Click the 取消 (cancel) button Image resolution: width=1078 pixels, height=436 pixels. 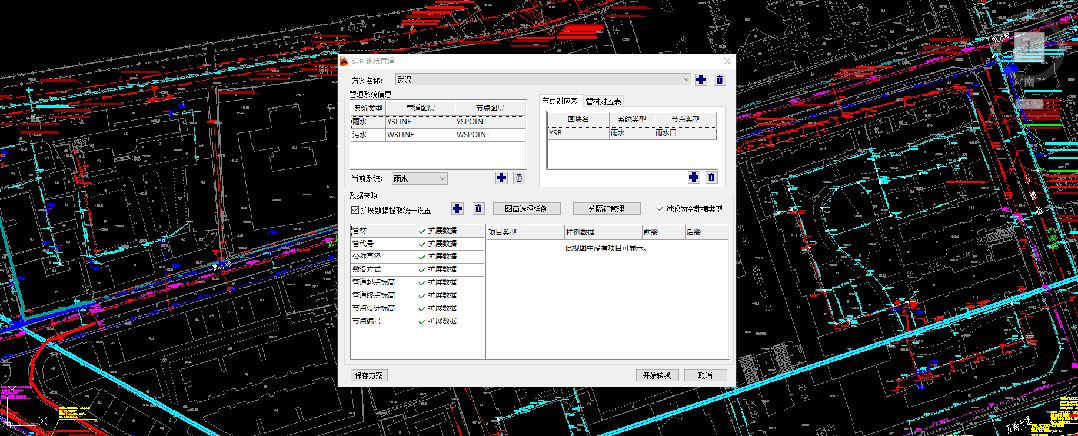[706, 375]
